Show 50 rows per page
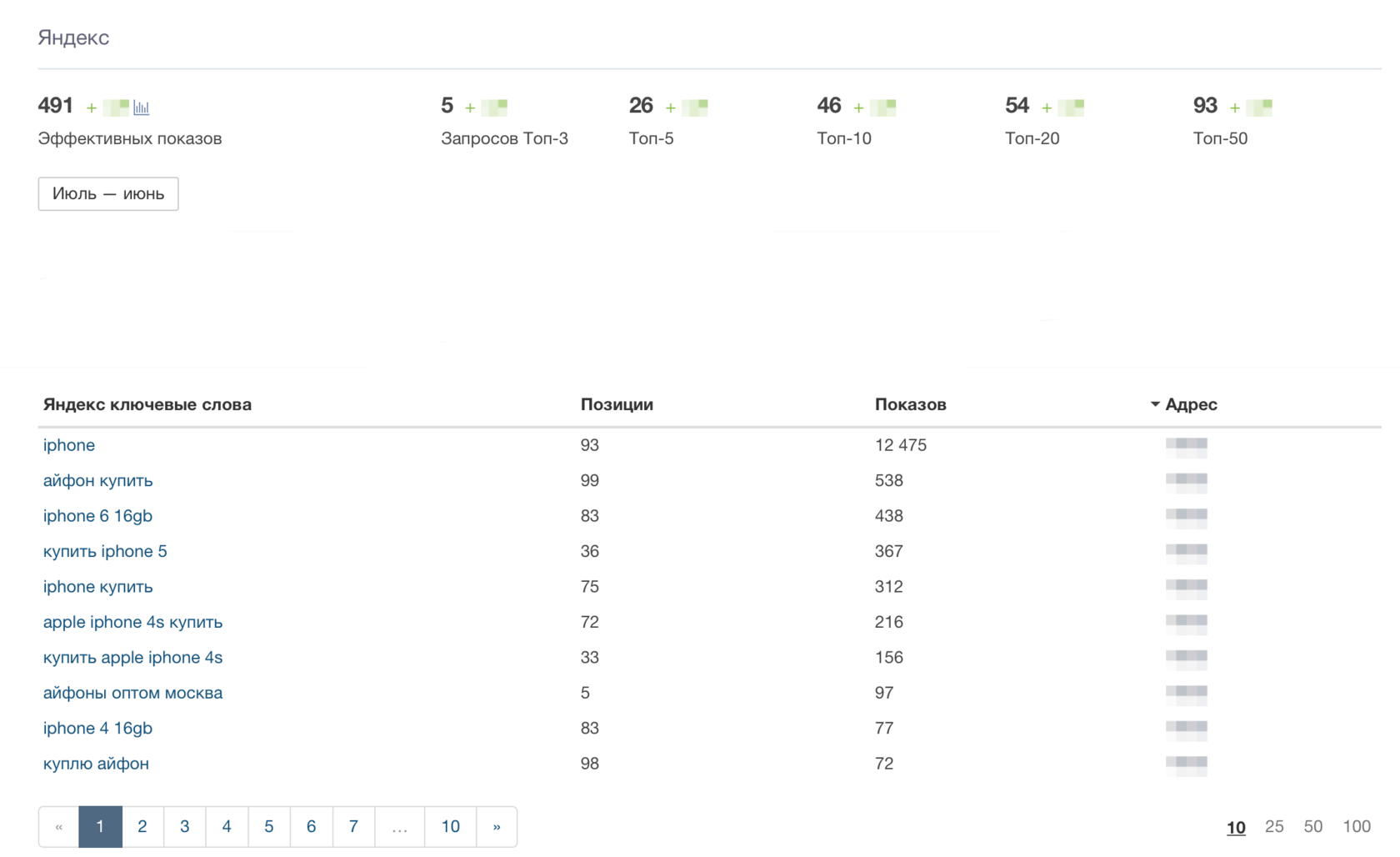This screenshot has height=857, width=1400. (1312, 826)
